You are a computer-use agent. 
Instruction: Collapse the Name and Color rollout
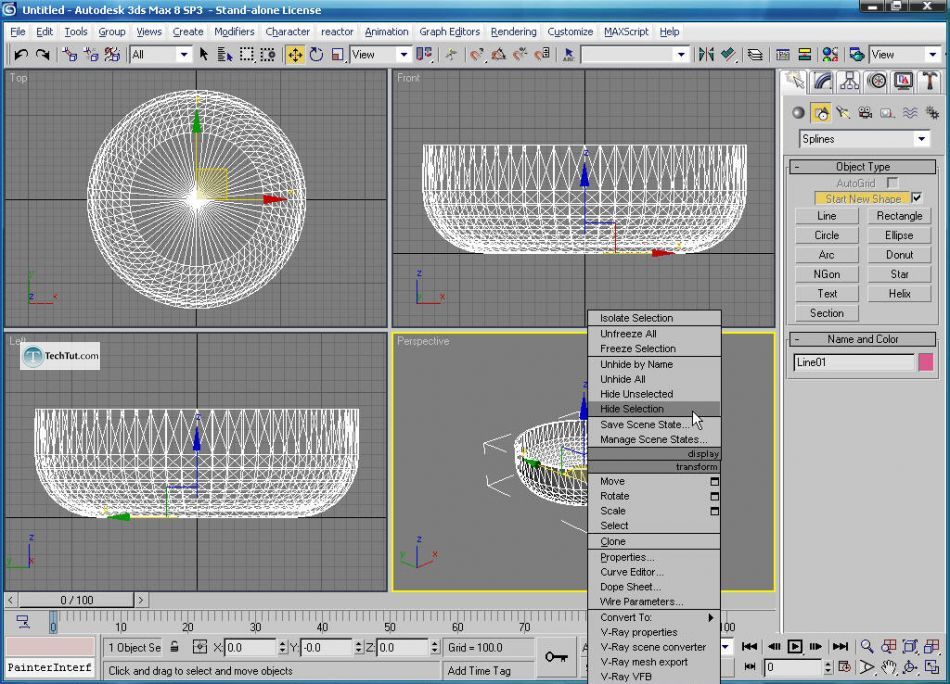[863, 339]
